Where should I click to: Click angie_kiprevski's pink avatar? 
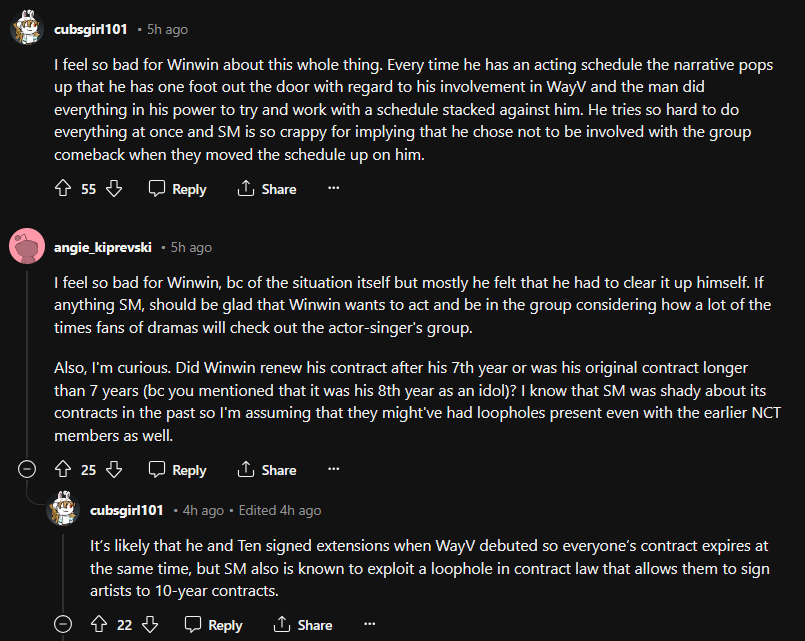(x=27, y=247)
